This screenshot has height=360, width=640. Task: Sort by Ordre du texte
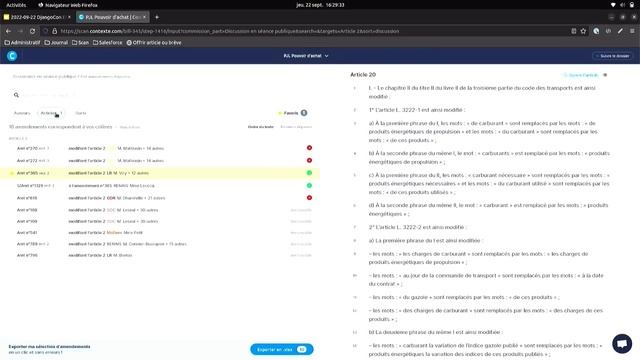(x=260, y=127)
